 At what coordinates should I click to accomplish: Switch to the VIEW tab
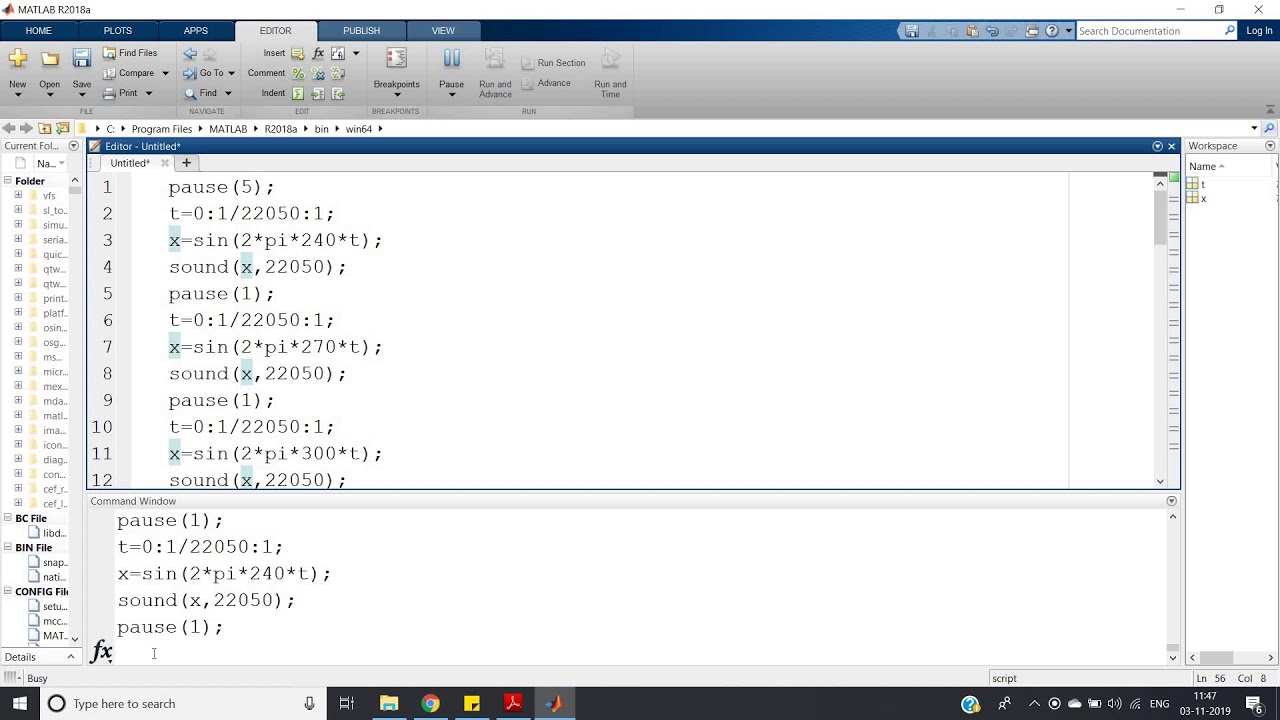tap(443, 31)
